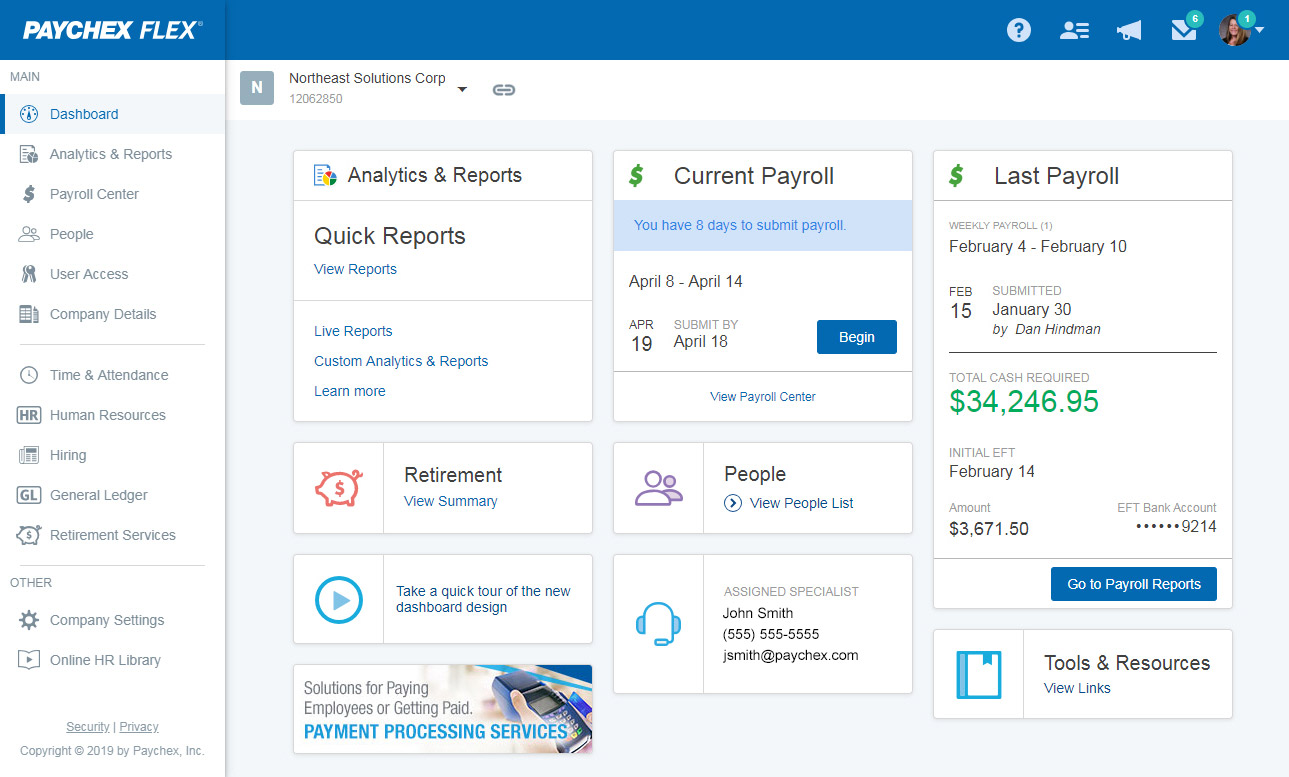
Task: Click the User Access keys icon
Action: (29, 274)
